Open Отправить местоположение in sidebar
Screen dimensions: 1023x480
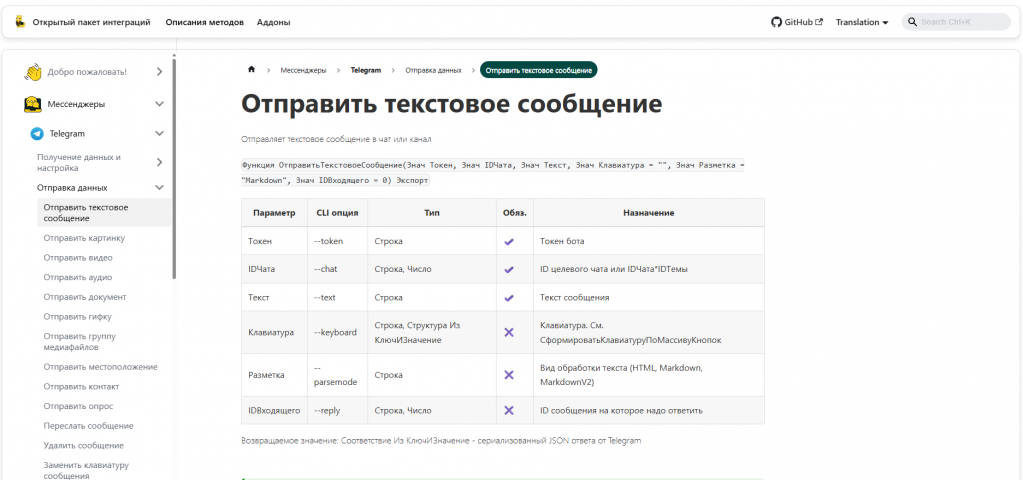click(100, 367)
